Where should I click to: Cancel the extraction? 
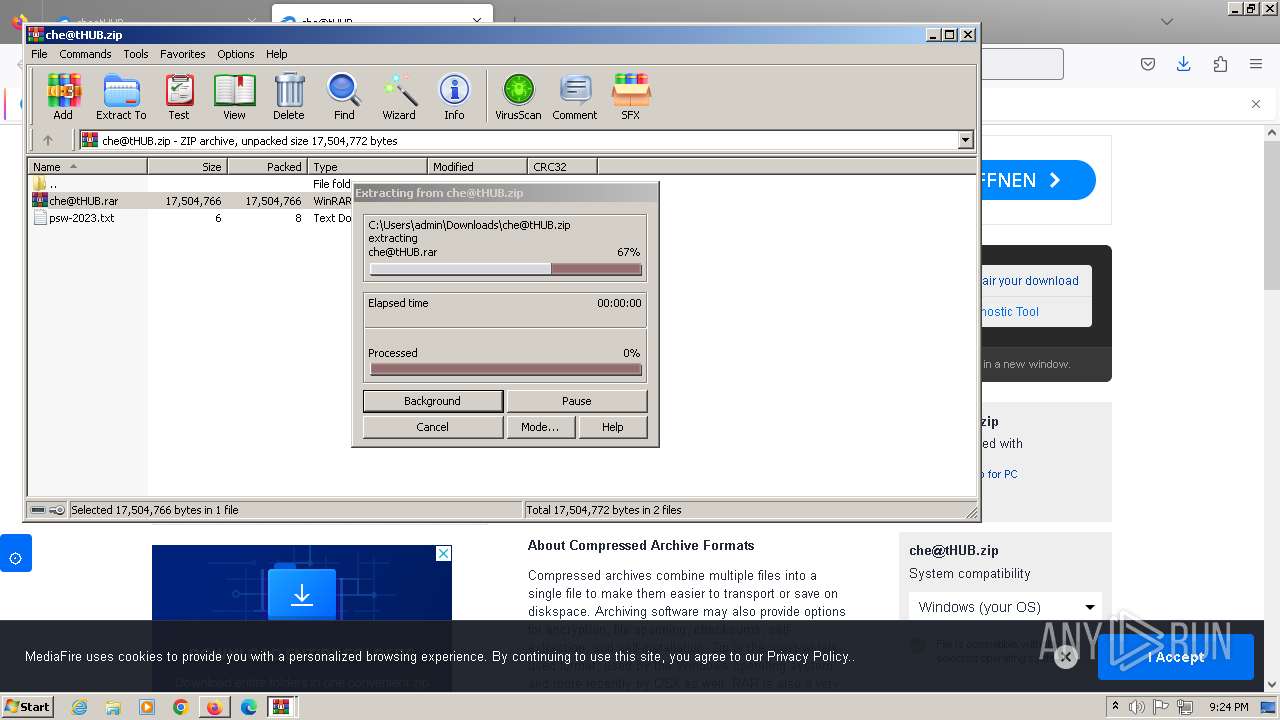433,427
